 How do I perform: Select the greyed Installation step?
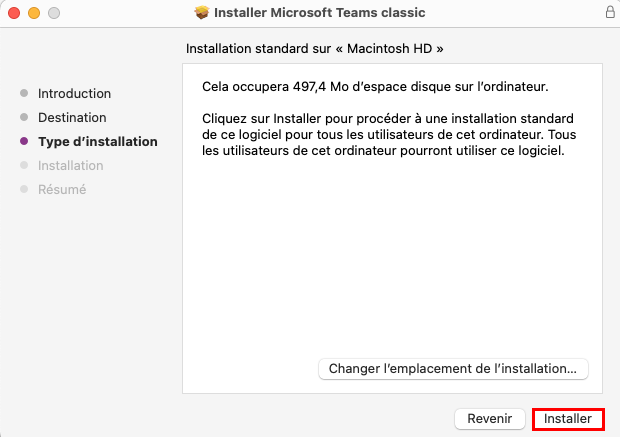click(x=70, y=166)
